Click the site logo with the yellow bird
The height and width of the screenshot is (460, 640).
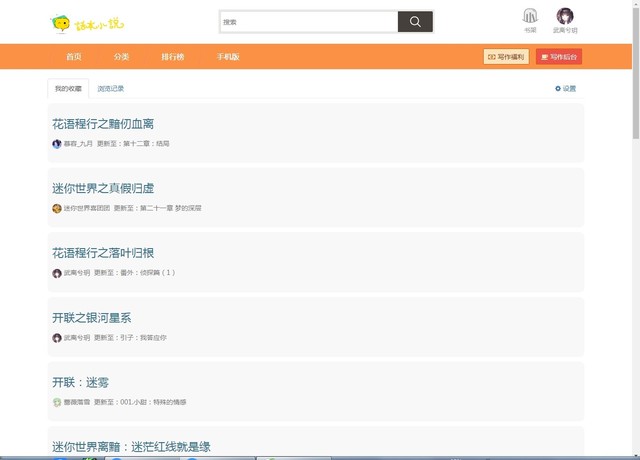[x=79, y=22]
